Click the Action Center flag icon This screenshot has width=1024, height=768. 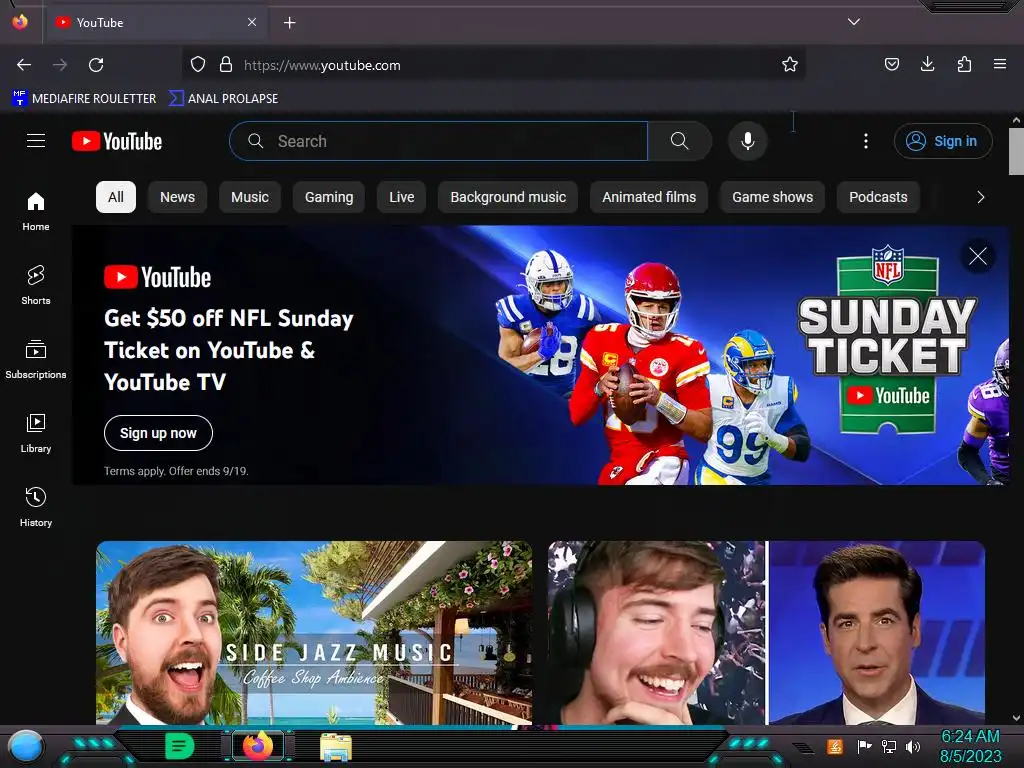pyautogui.click(x=864, y=746)
